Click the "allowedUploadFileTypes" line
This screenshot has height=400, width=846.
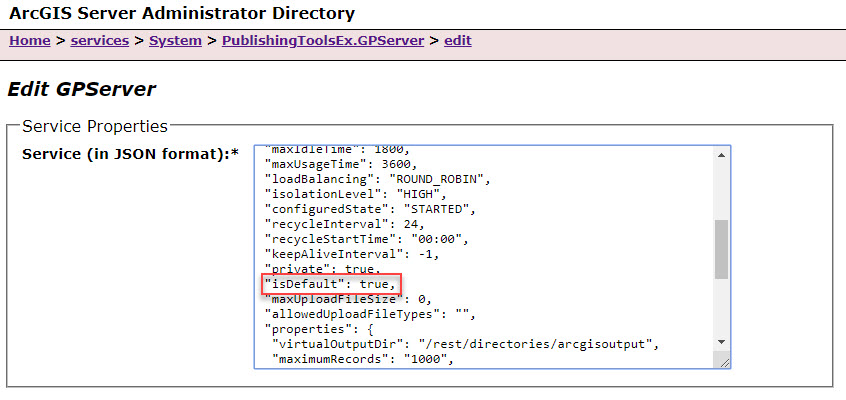[x=370, y=314]
